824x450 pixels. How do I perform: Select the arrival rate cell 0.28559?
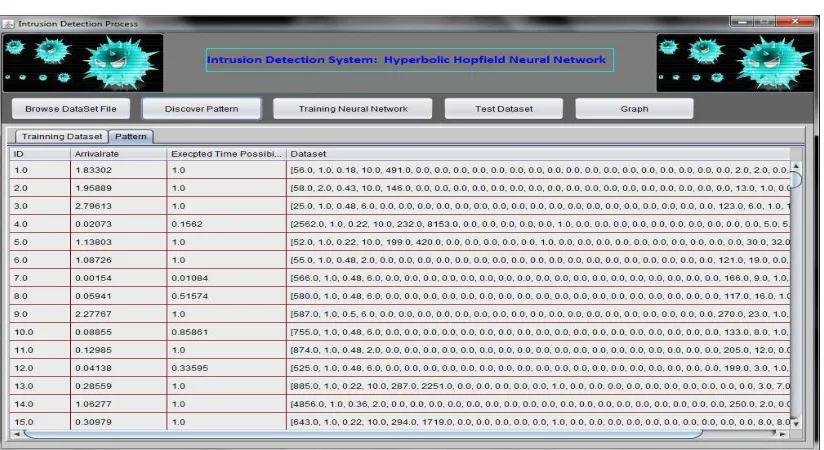(119, 386)
